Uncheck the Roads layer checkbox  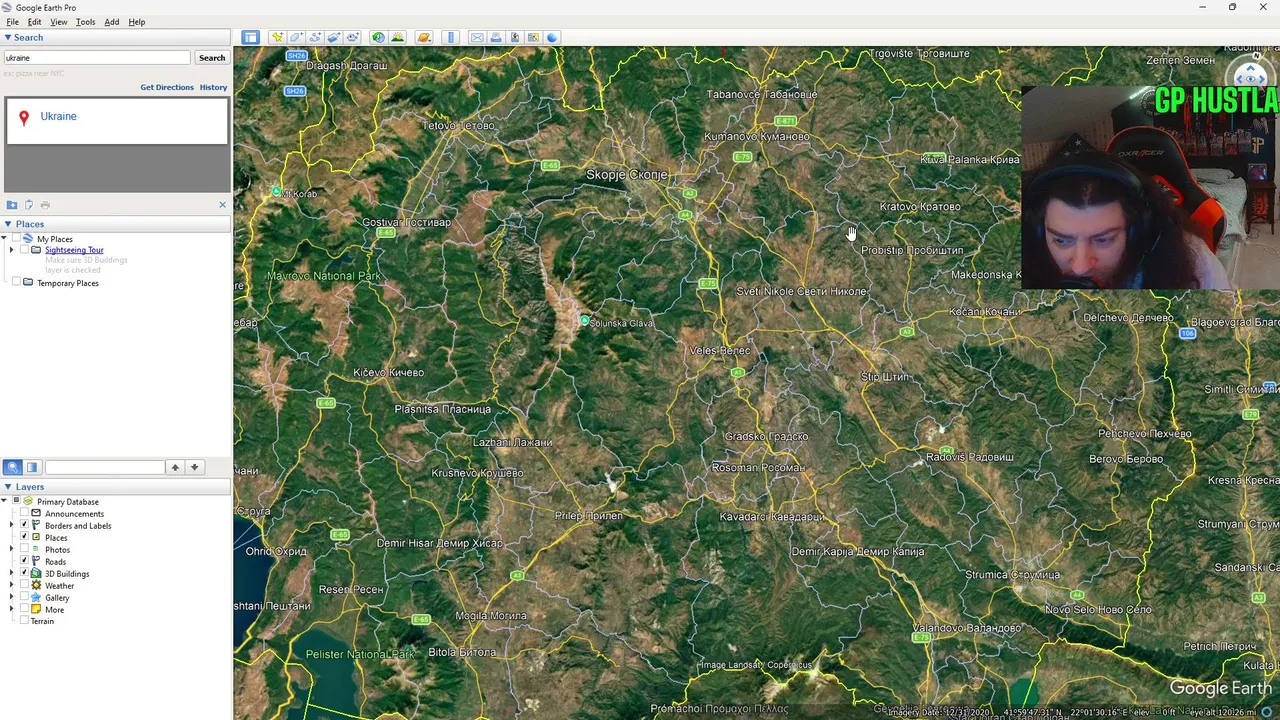pos(24,561)
